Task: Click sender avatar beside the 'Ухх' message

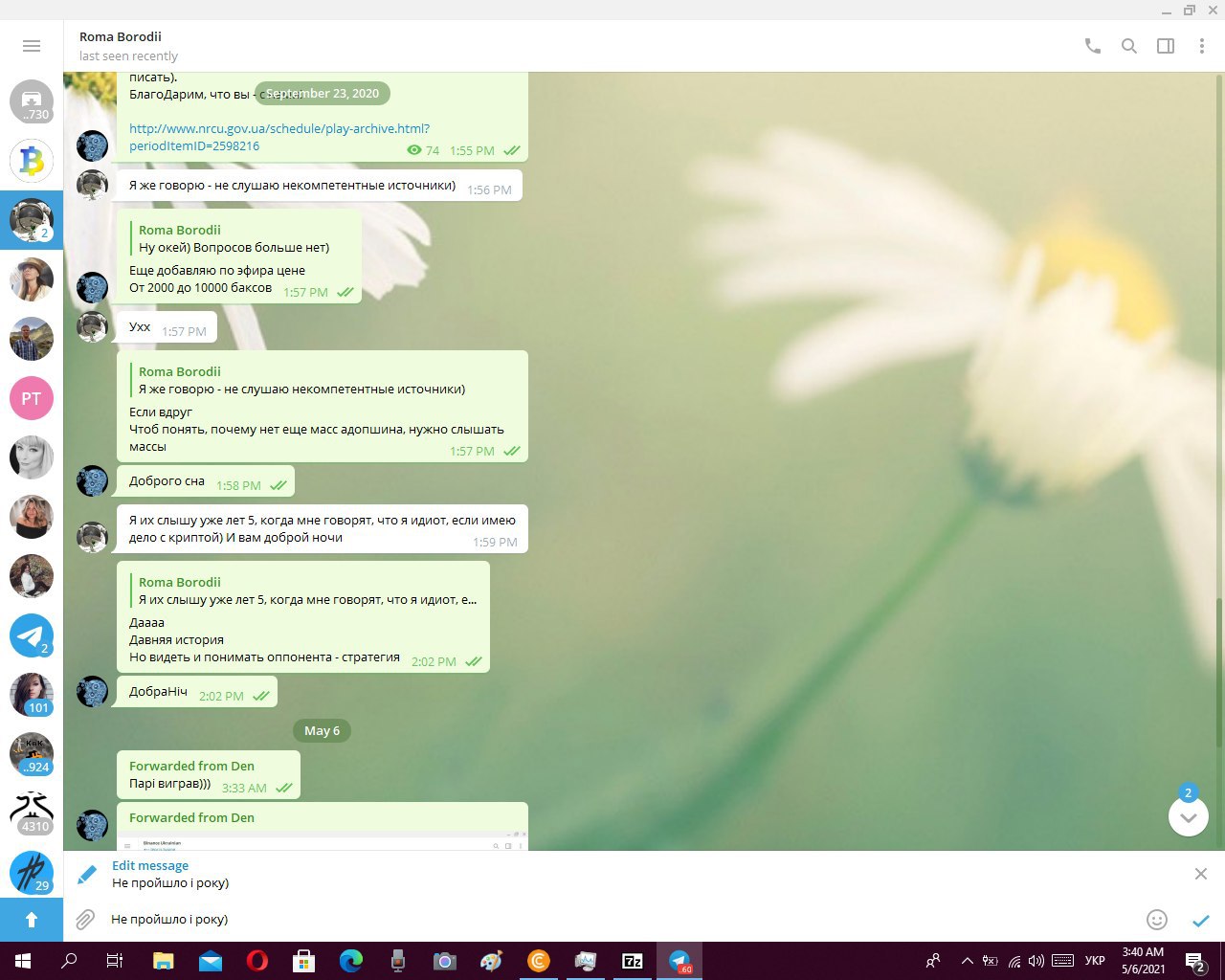Action: [92, 326]
